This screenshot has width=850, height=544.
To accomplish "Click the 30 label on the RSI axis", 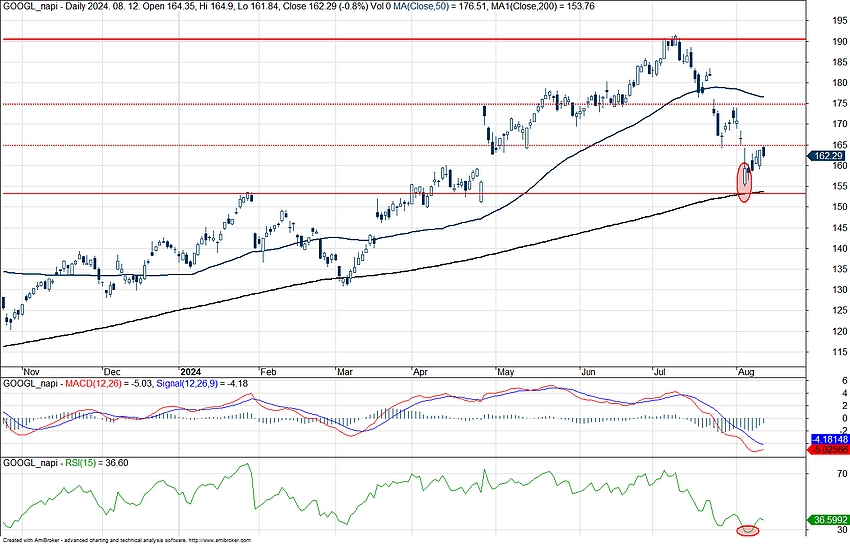I will pyautogui.click(x=842, y=530).
